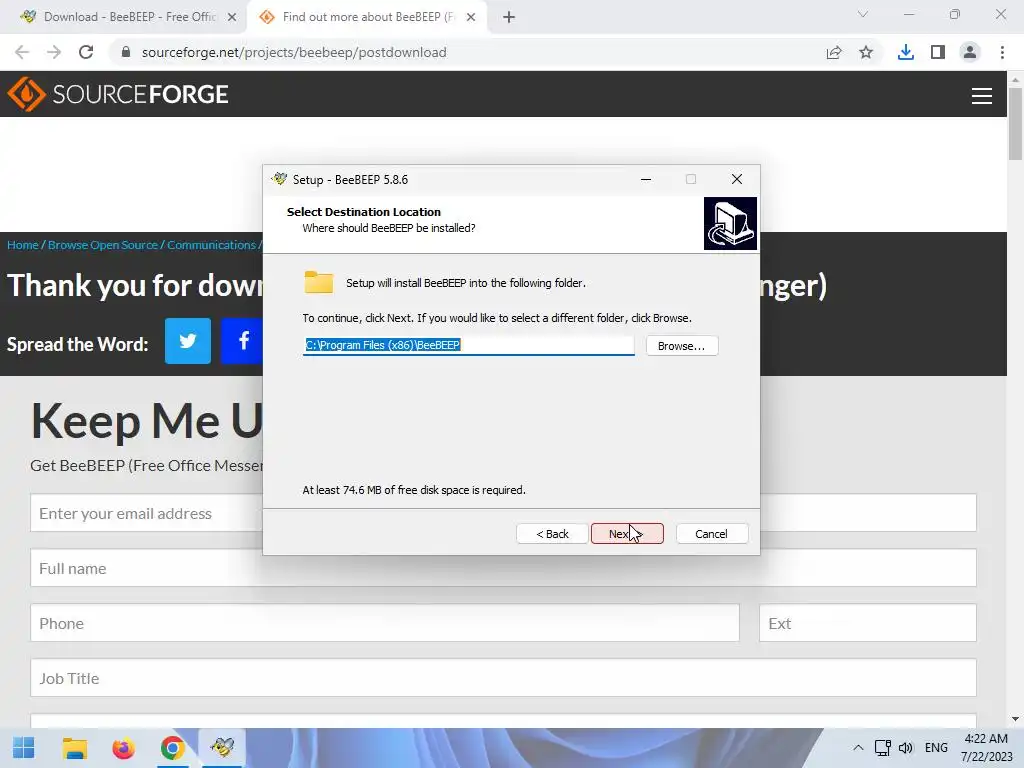Click the SourceForge logo
Image resolution: width=1024 pixels, height=768 pixels.
tap(118, 94)
